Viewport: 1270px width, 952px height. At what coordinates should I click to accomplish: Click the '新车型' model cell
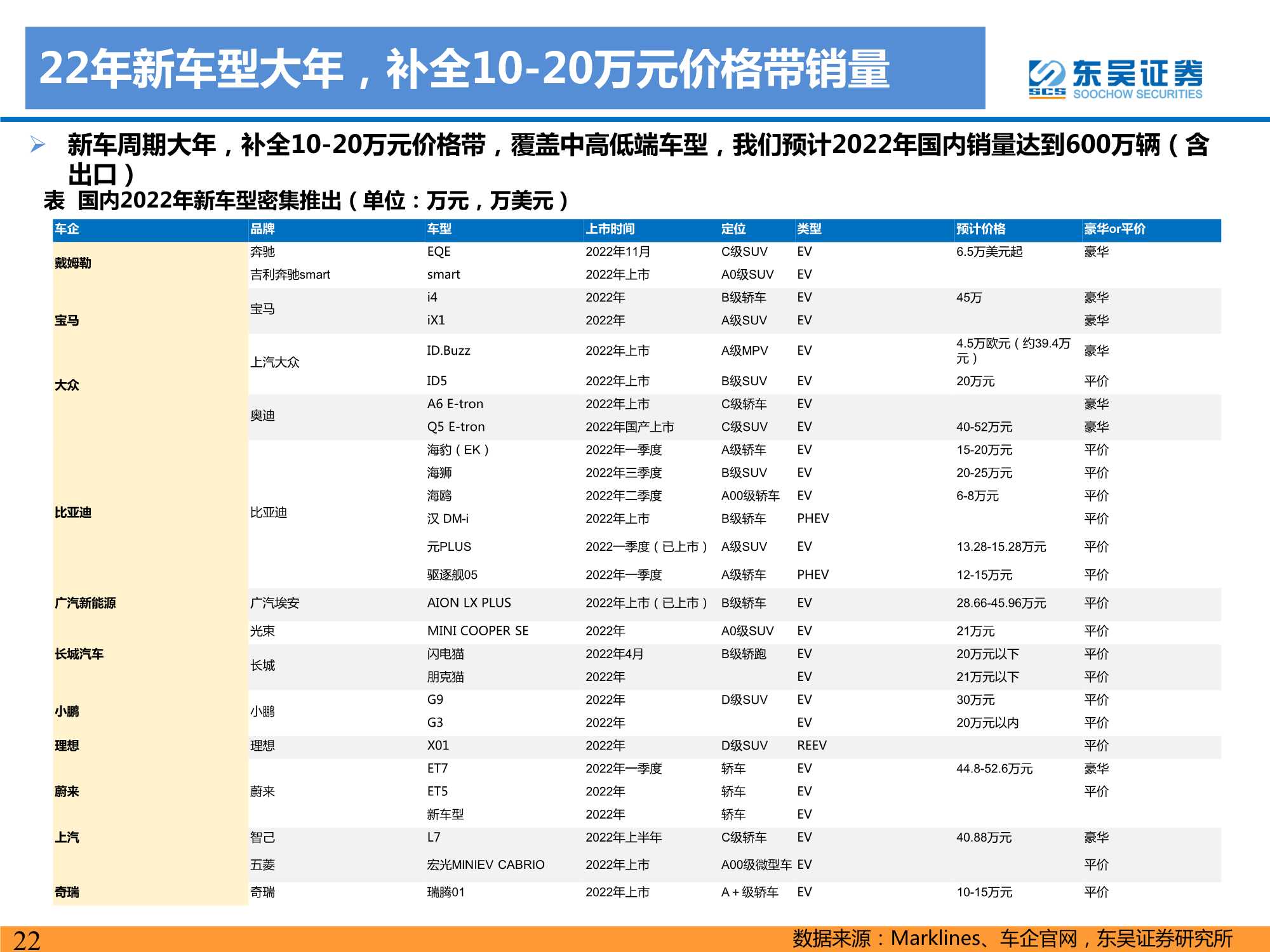coord(446,814)
